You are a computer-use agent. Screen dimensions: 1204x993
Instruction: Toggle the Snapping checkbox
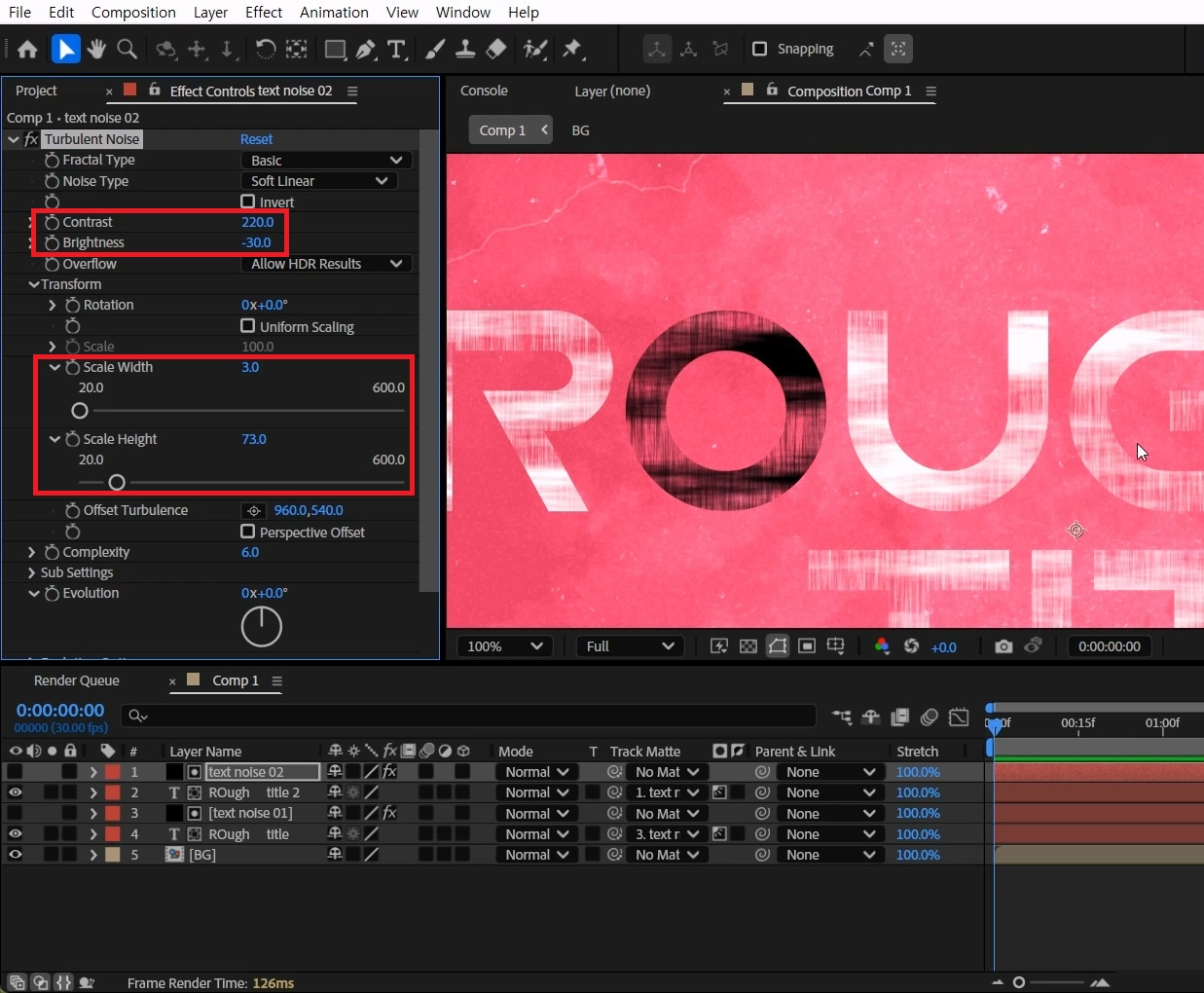[760, 49]
